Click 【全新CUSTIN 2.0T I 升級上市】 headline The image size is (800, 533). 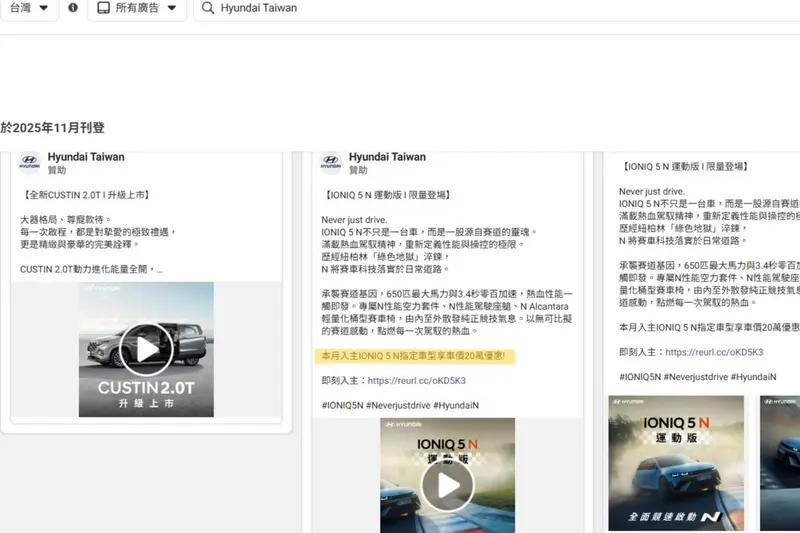tap(87, 195)
